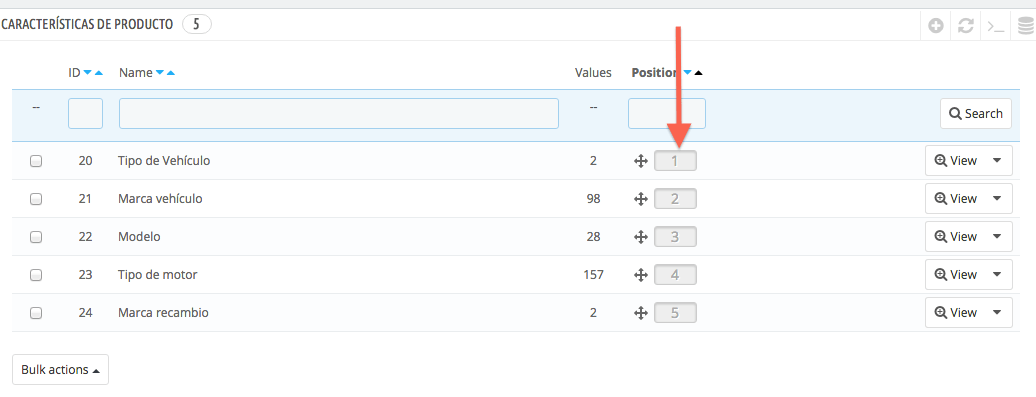The image size is (1036, 397).
Task: Sort by Name ascending arrow
Action: (170, 73)
